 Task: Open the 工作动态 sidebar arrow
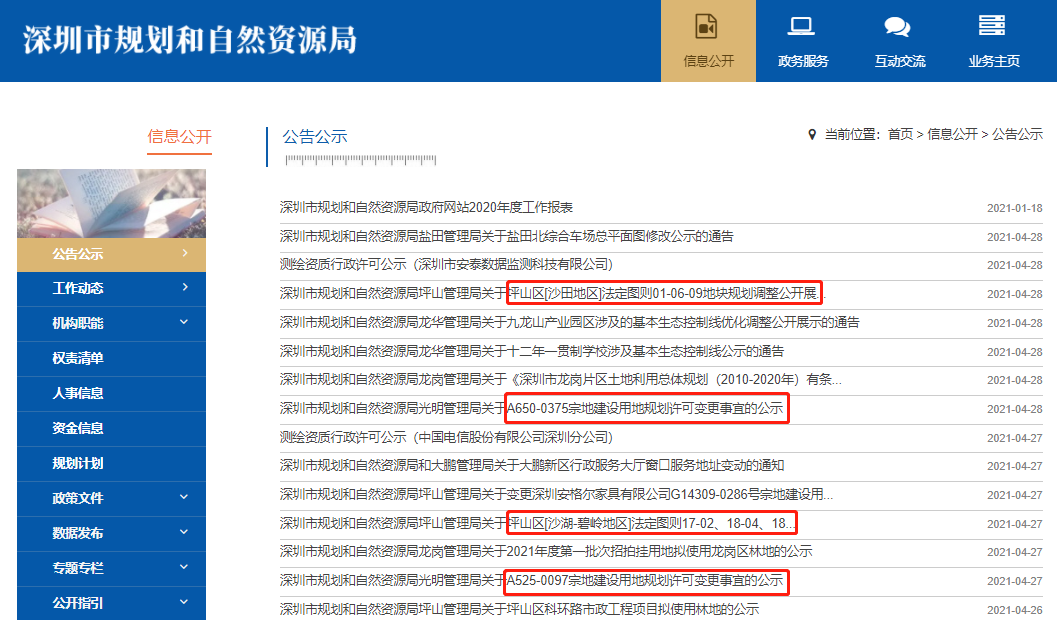(185, 288)
